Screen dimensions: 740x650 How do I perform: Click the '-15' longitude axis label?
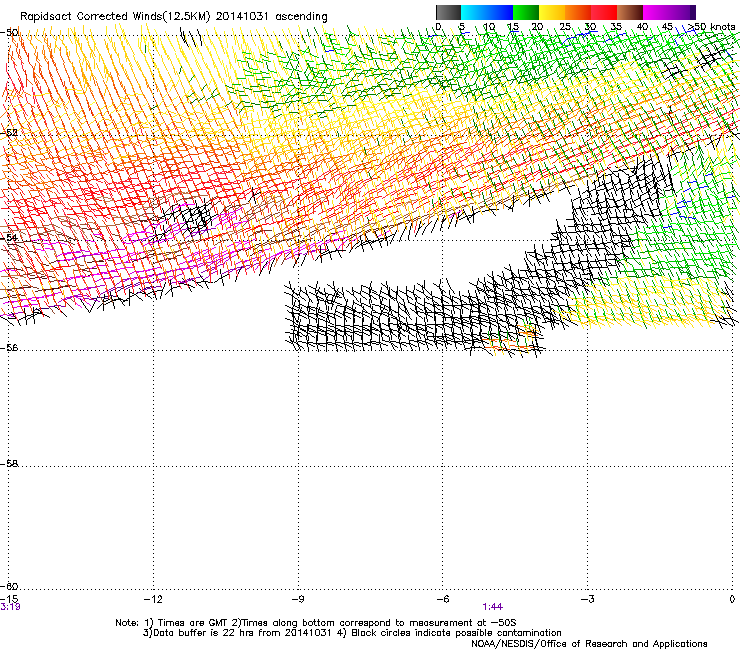tap(8, 599)
